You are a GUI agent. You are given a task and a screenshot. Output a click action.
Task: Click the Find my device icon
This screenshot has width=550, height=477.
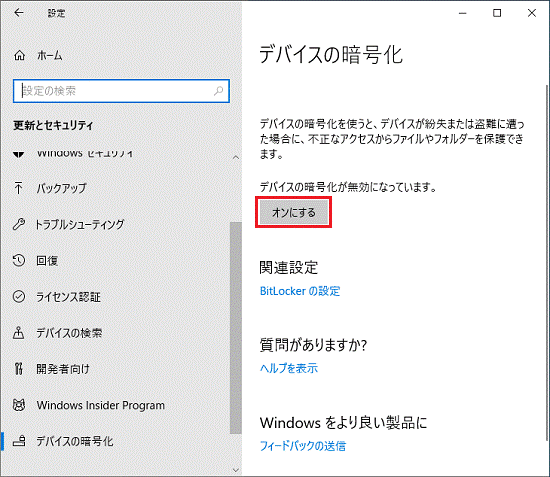point(19,332)
